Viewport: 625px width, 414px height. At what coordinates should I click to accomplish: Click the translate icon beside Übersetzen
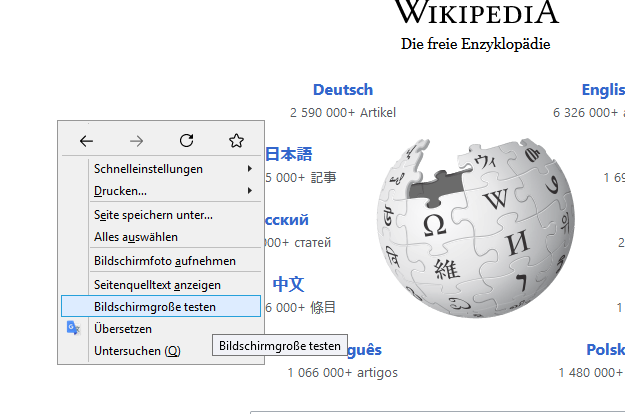point(73,328)
